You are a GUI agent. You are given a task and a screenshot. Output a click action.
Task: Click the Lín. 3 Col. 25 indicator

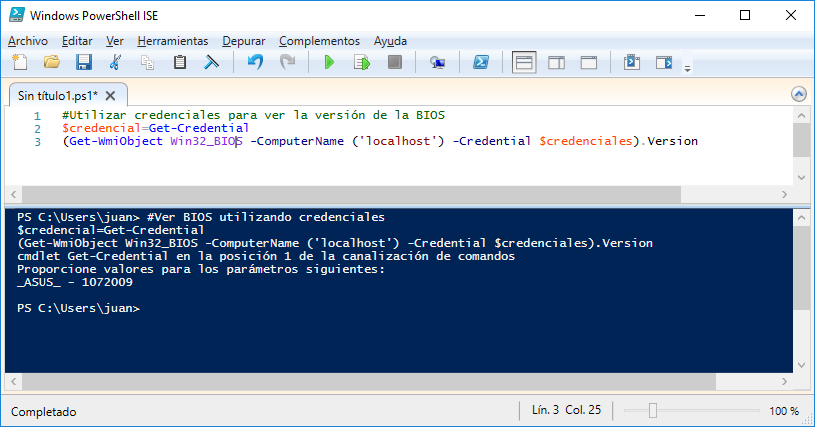tap(566, 410)
